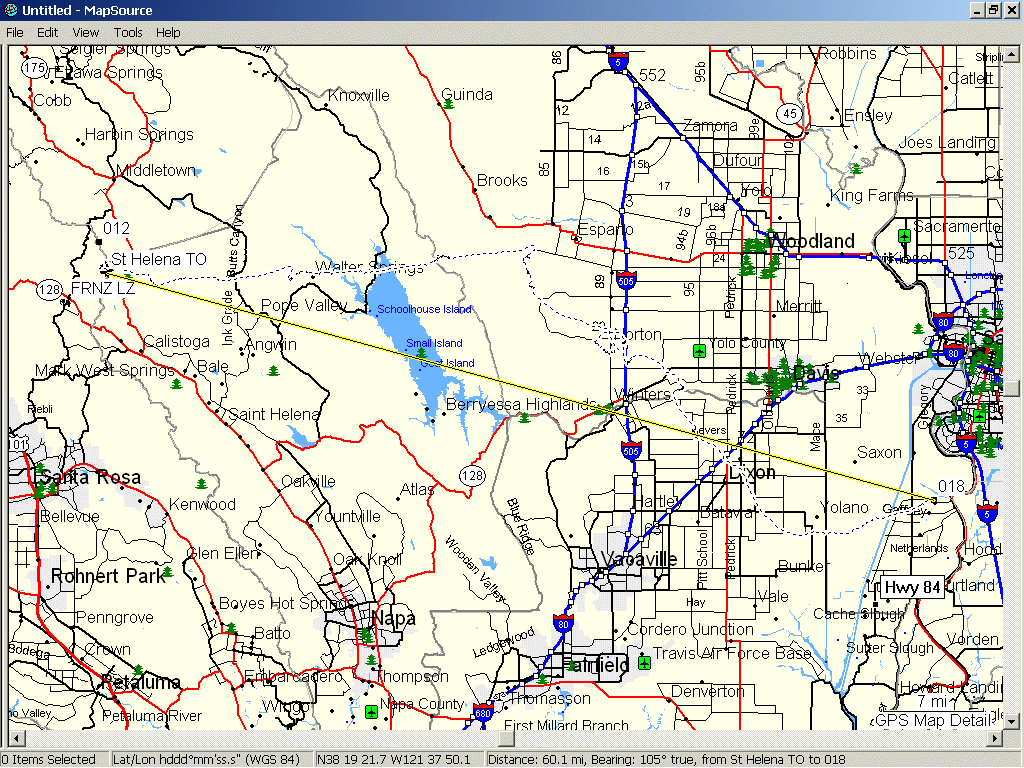
Task: Click the Berryessa Highlands label
Action: tap(521, 404)
